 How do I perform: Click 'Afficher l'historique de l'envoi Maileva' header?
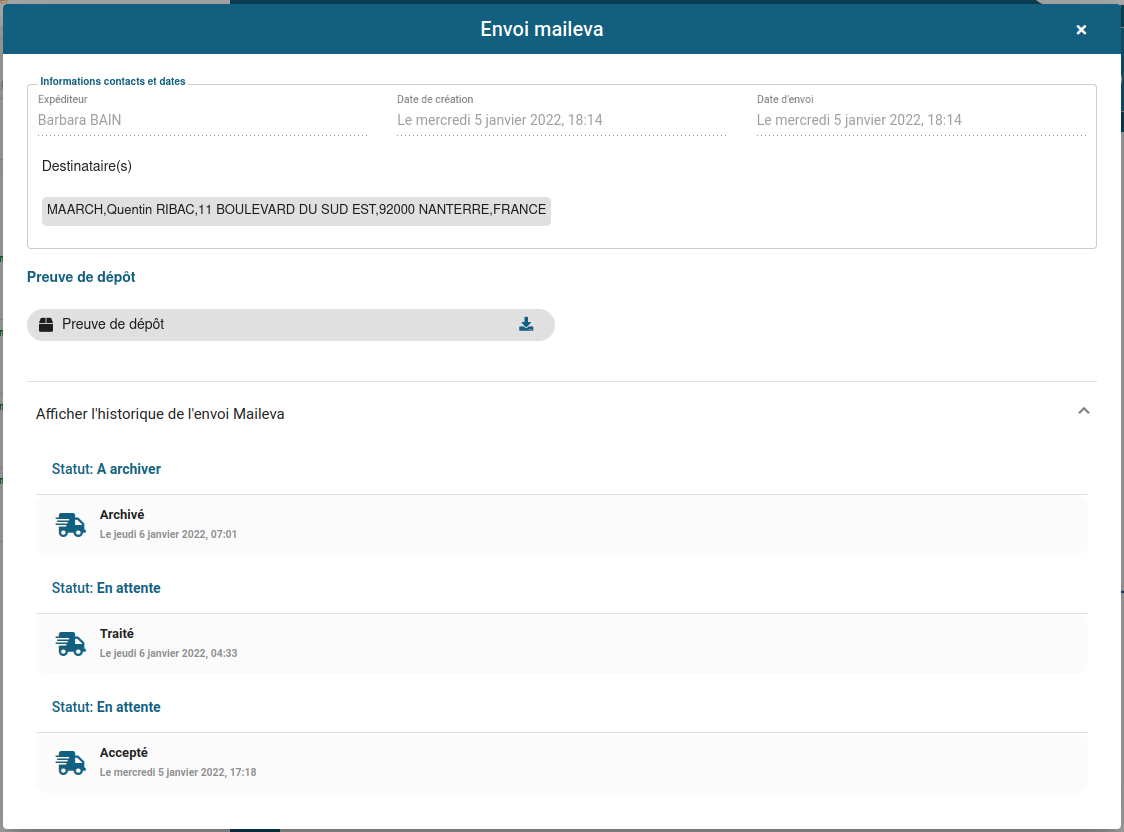click(x=160, y=414)
